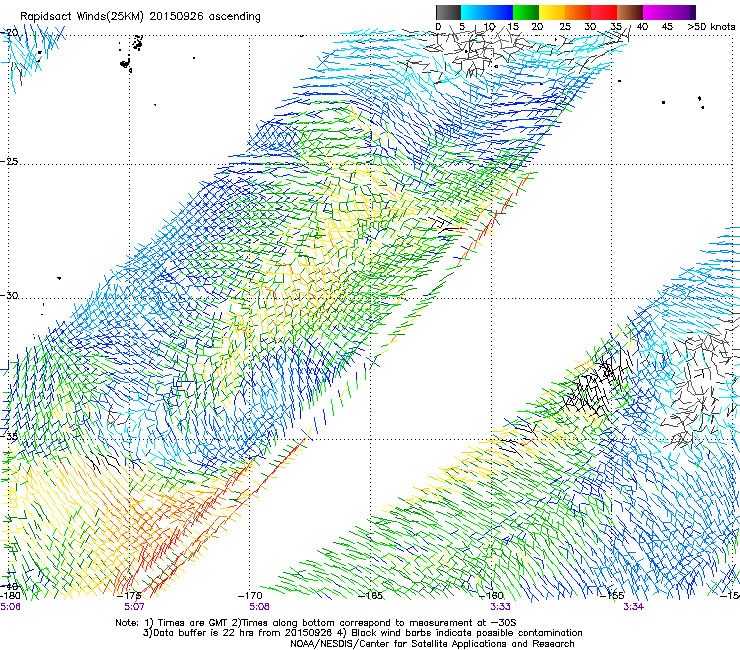
Task: Click the purple 3:33 time label
Action: pyautogui.click(x=500, y=607)
